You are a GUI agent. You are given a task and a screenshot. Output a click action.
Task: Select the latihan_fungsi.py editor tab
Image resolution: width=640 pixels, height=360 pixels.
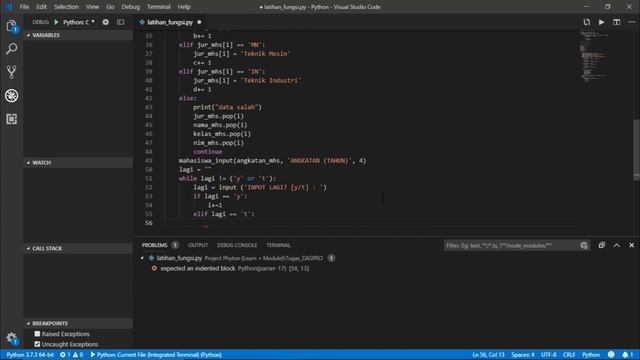pyautogui.click(x=170, y=22)
